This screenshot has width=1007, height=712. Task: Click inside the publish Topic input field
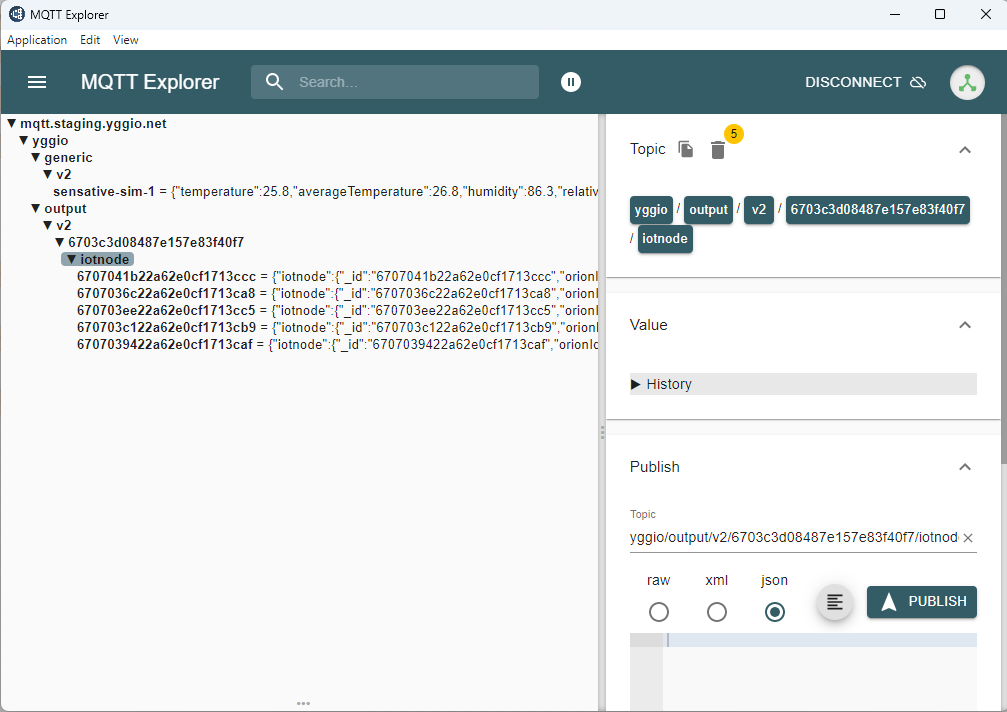[790, 537]
